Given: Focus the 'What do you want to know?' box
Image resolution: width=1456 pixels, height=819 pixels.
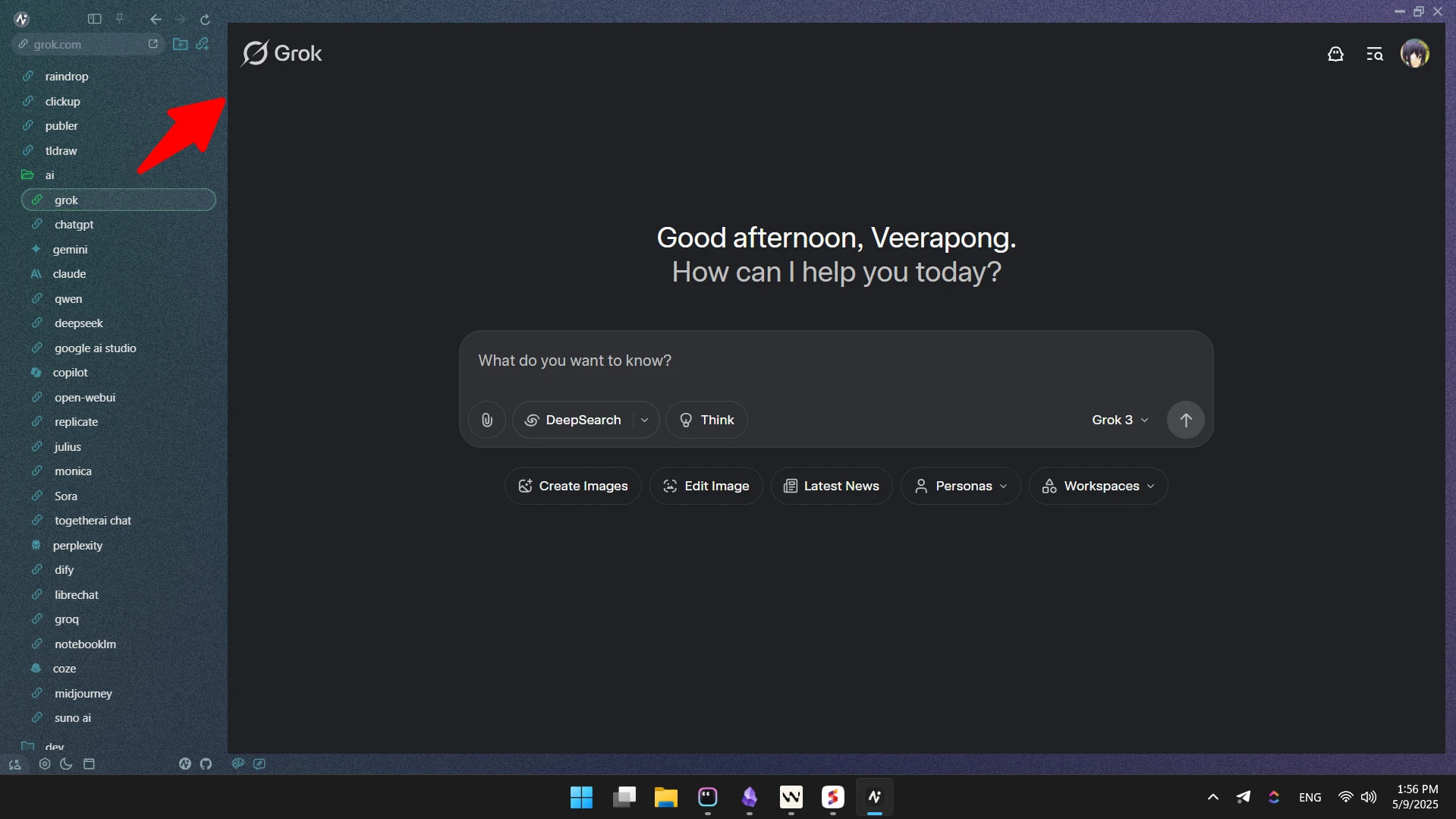Looking at the screenshot, I should (x=835, y=361).
